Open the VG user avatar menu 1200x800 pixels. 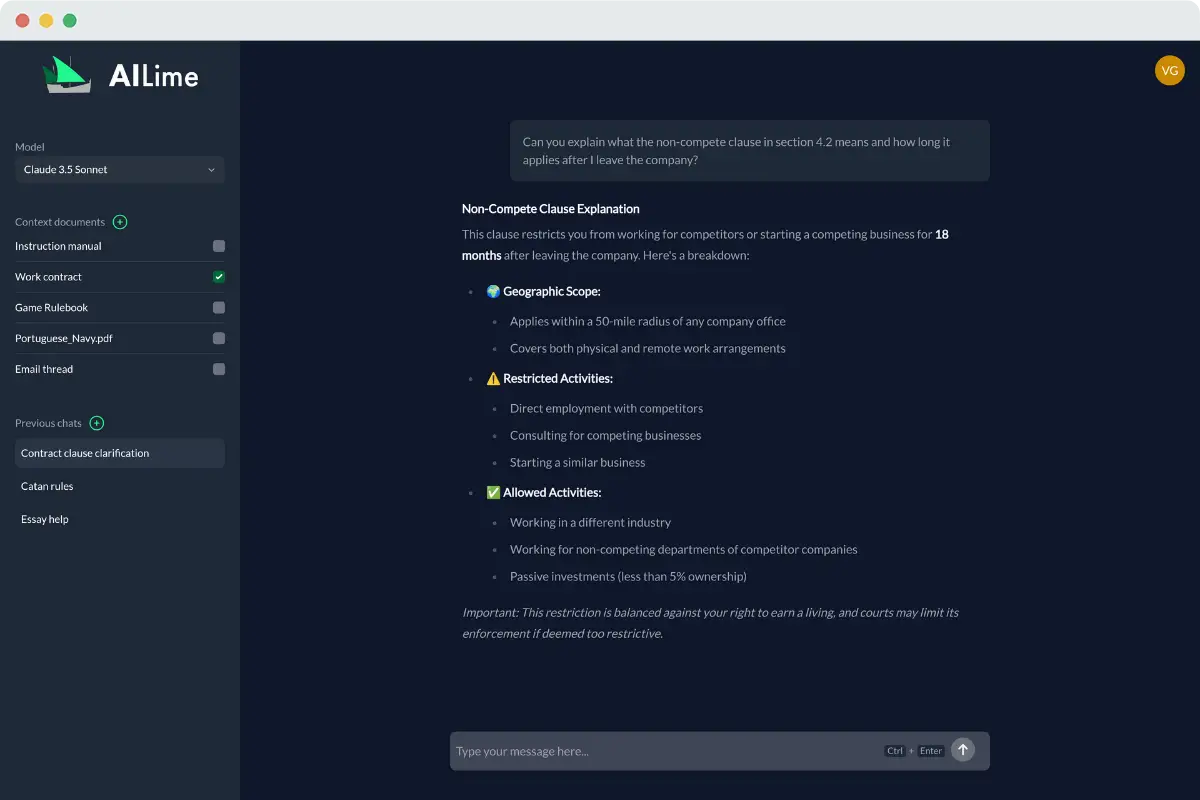[x=1169, y=70]
